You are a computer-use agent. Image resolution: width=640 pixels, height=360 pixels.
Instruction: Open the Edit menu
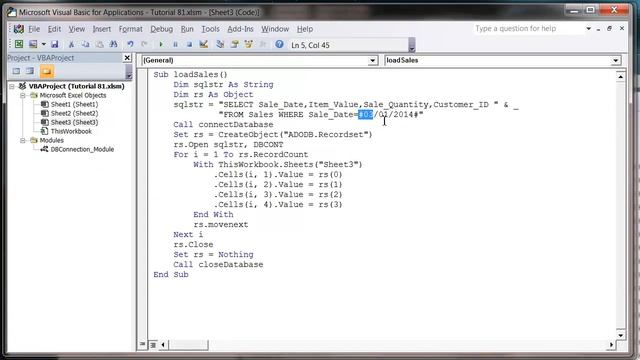click(x=54, y=29)
